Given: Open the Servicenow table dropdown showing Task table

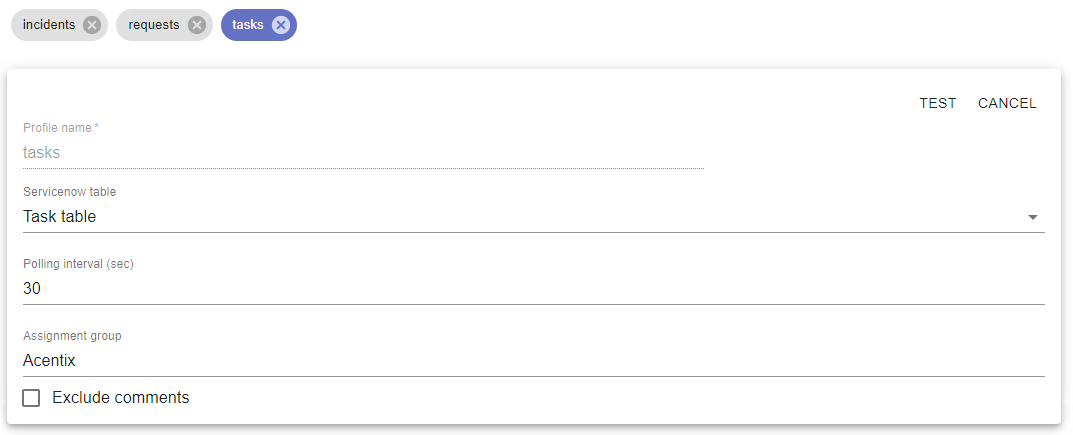Looking at the screenshot, I should point(534,217).
